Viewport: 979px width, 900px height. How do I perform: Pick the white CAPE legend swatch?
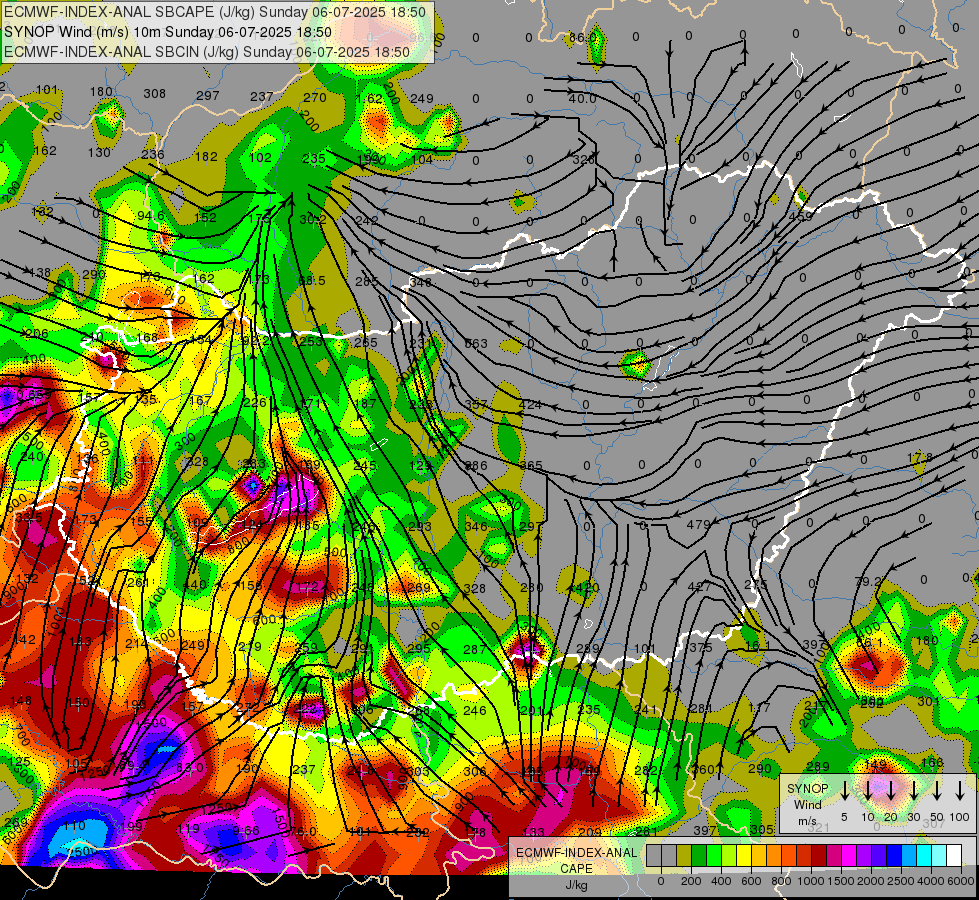point(953,855)
